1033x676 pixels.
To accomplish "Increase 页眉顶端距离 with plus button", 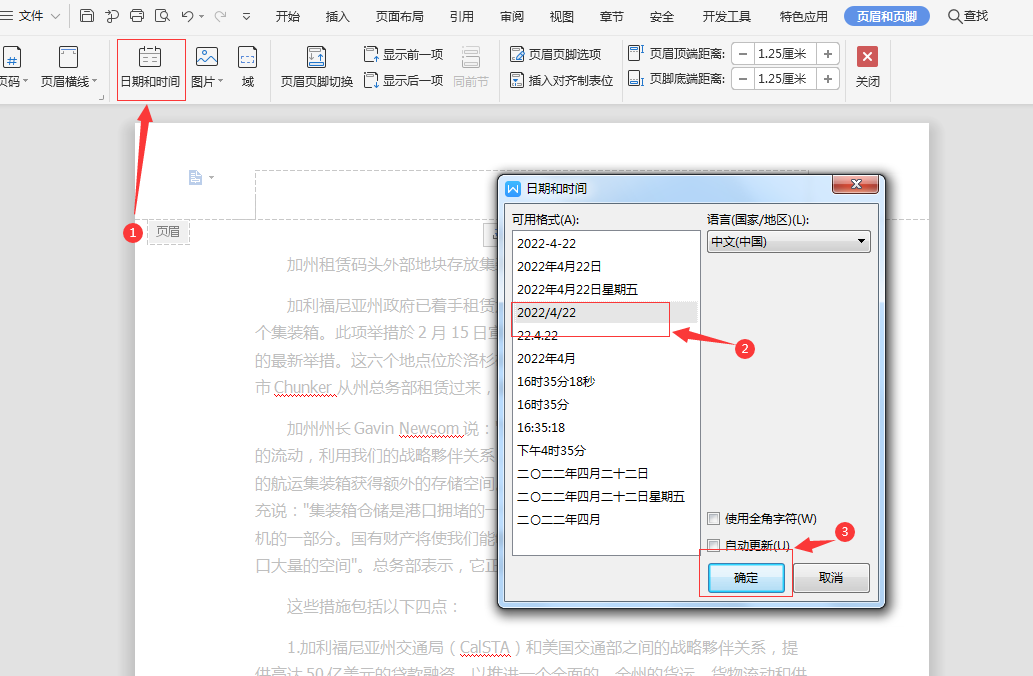I will [827, 54].
